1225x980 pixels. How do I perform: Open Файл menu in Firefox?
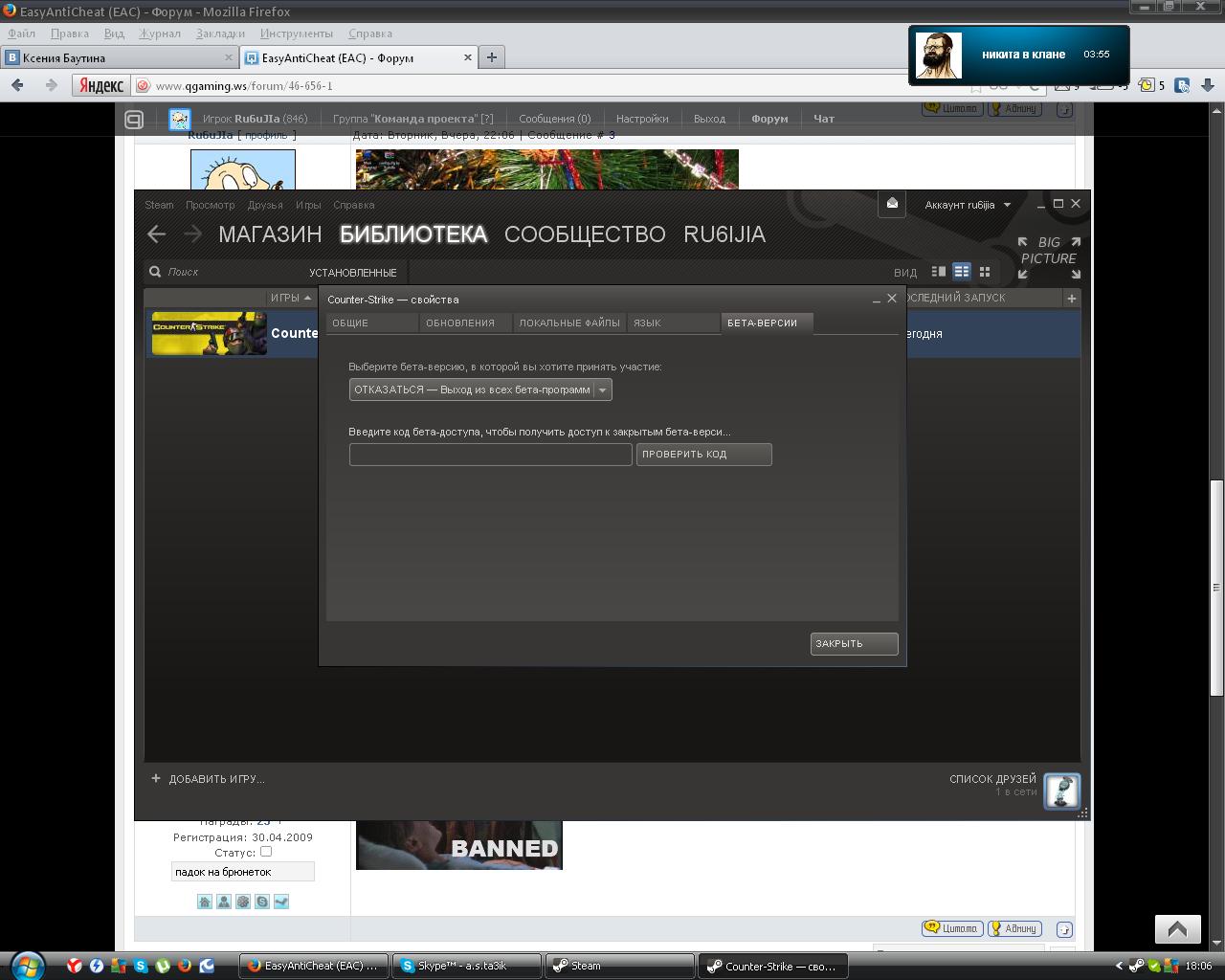click(21, 33)
